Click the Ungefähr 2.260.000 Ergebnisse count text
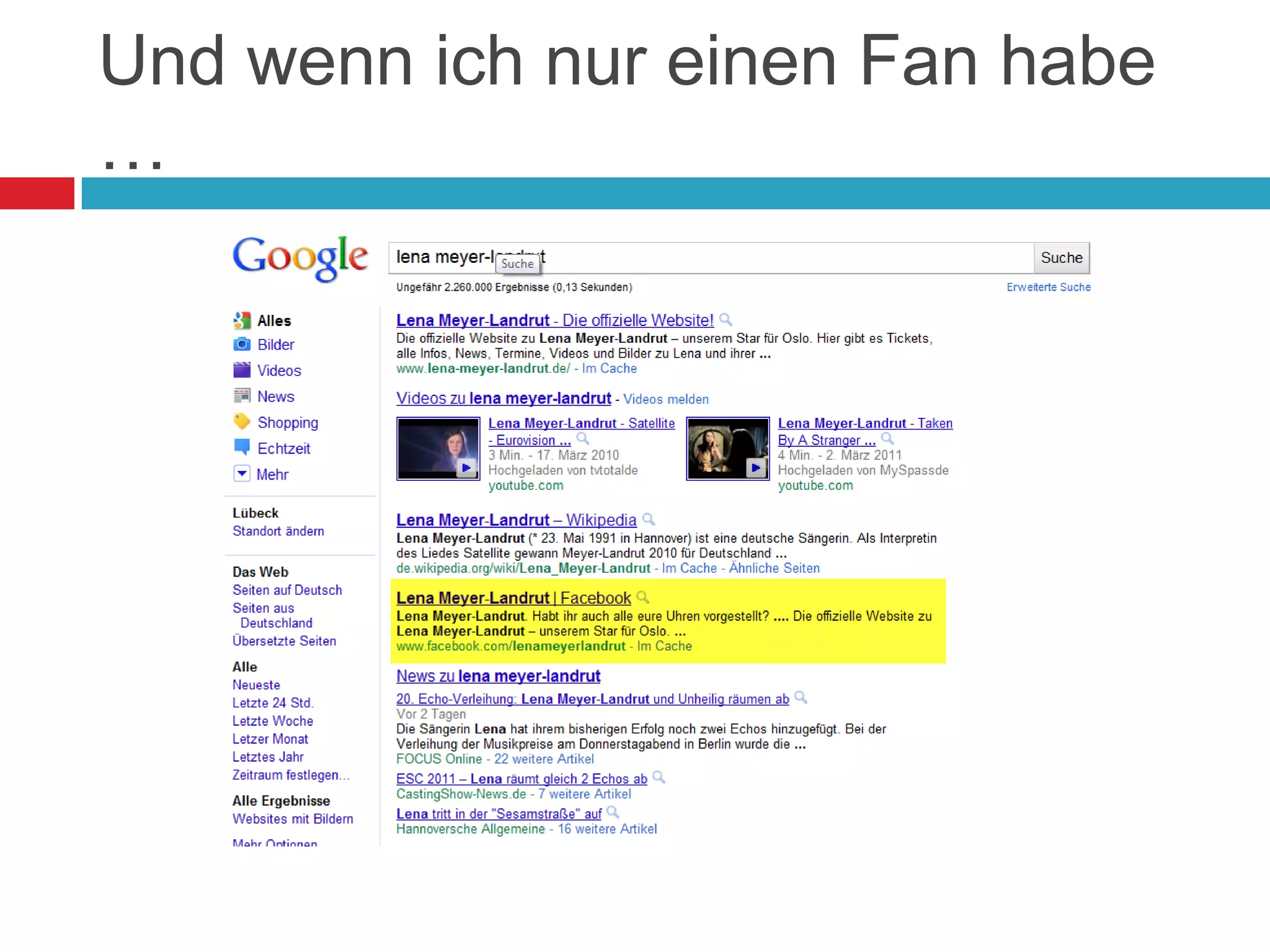The width and height of the screenshot is (1270, 952). click(514, 287)
